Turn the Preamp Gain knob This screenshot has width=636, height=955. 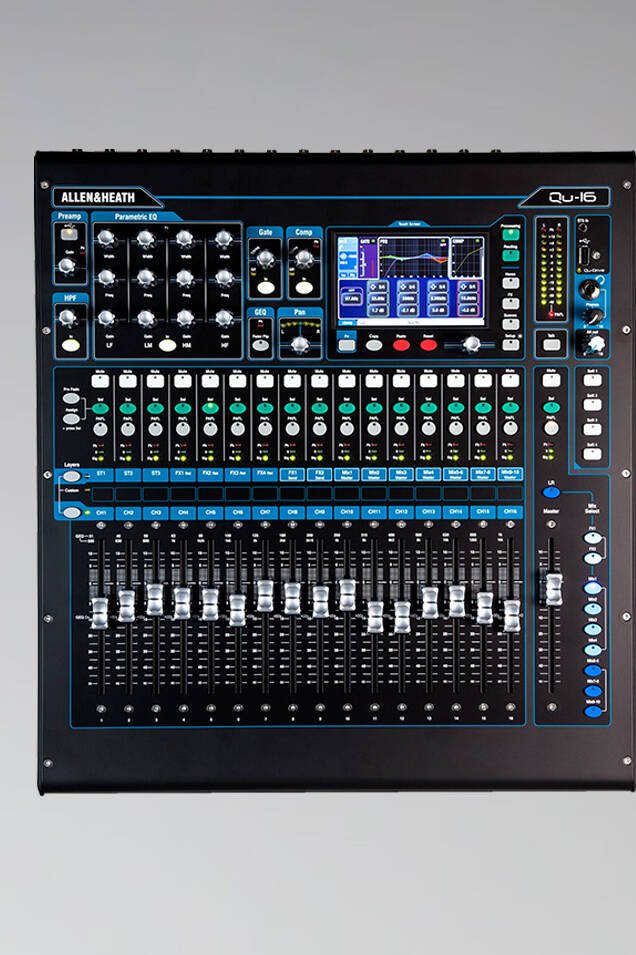pyautogui.click(x=68, y=266)
